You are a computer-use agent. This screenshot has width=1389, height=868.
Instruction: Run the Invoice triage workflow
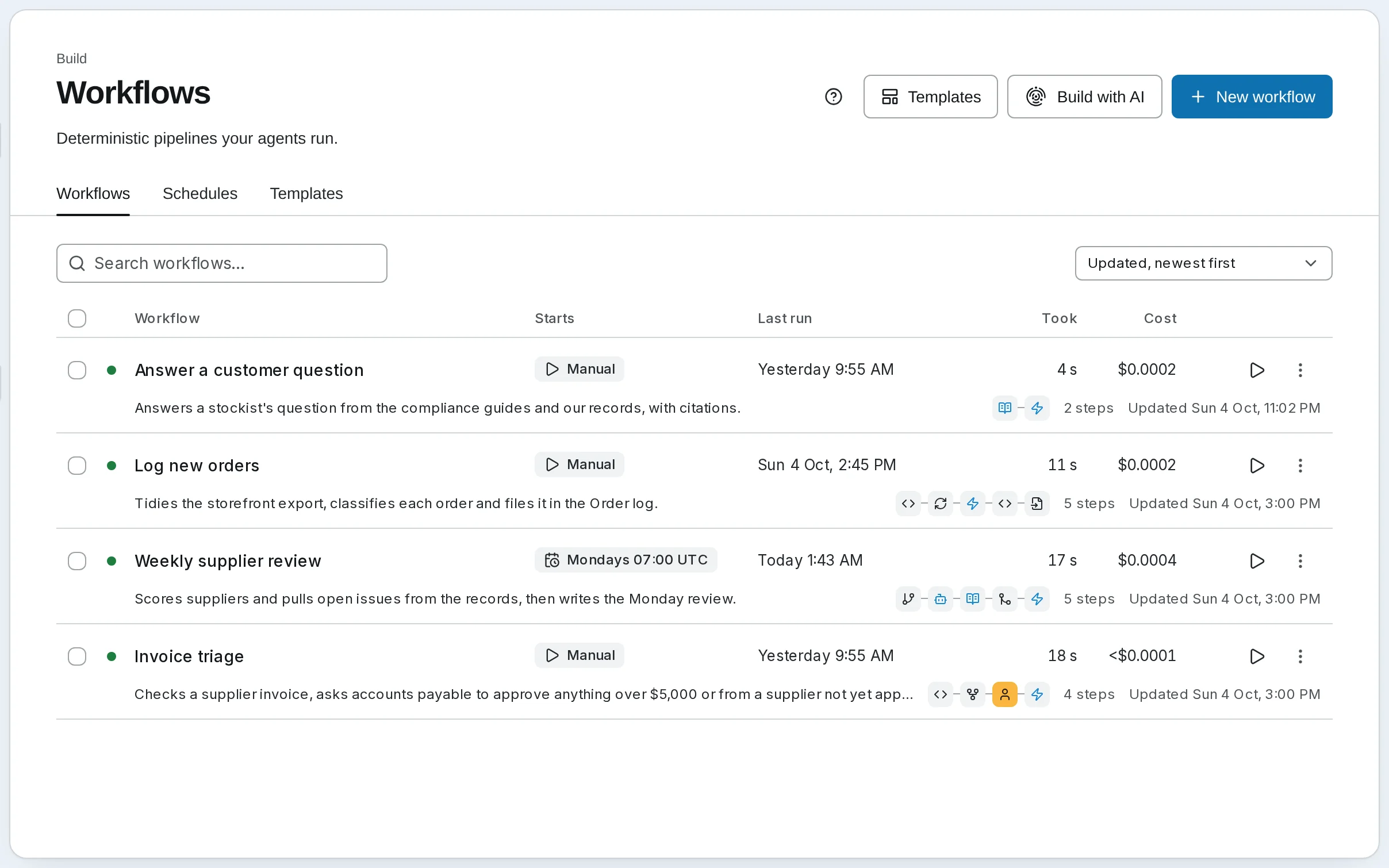click(x=1257, y=656)
